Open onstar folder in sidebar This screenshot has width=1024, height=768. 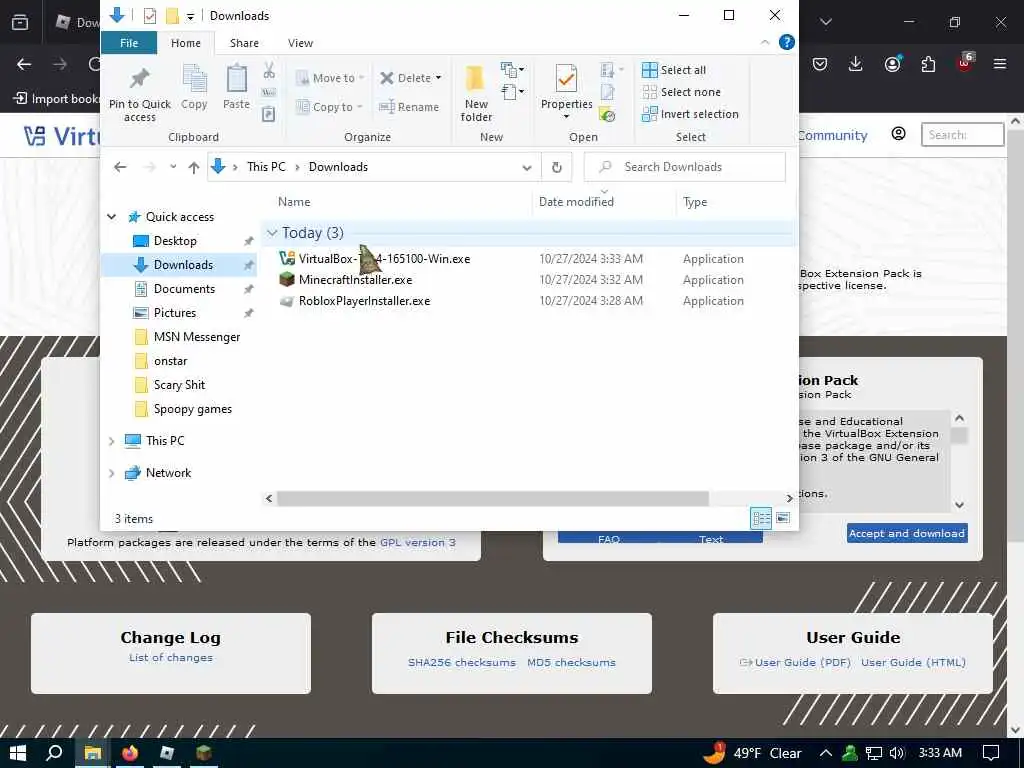[x=170, y=361]
